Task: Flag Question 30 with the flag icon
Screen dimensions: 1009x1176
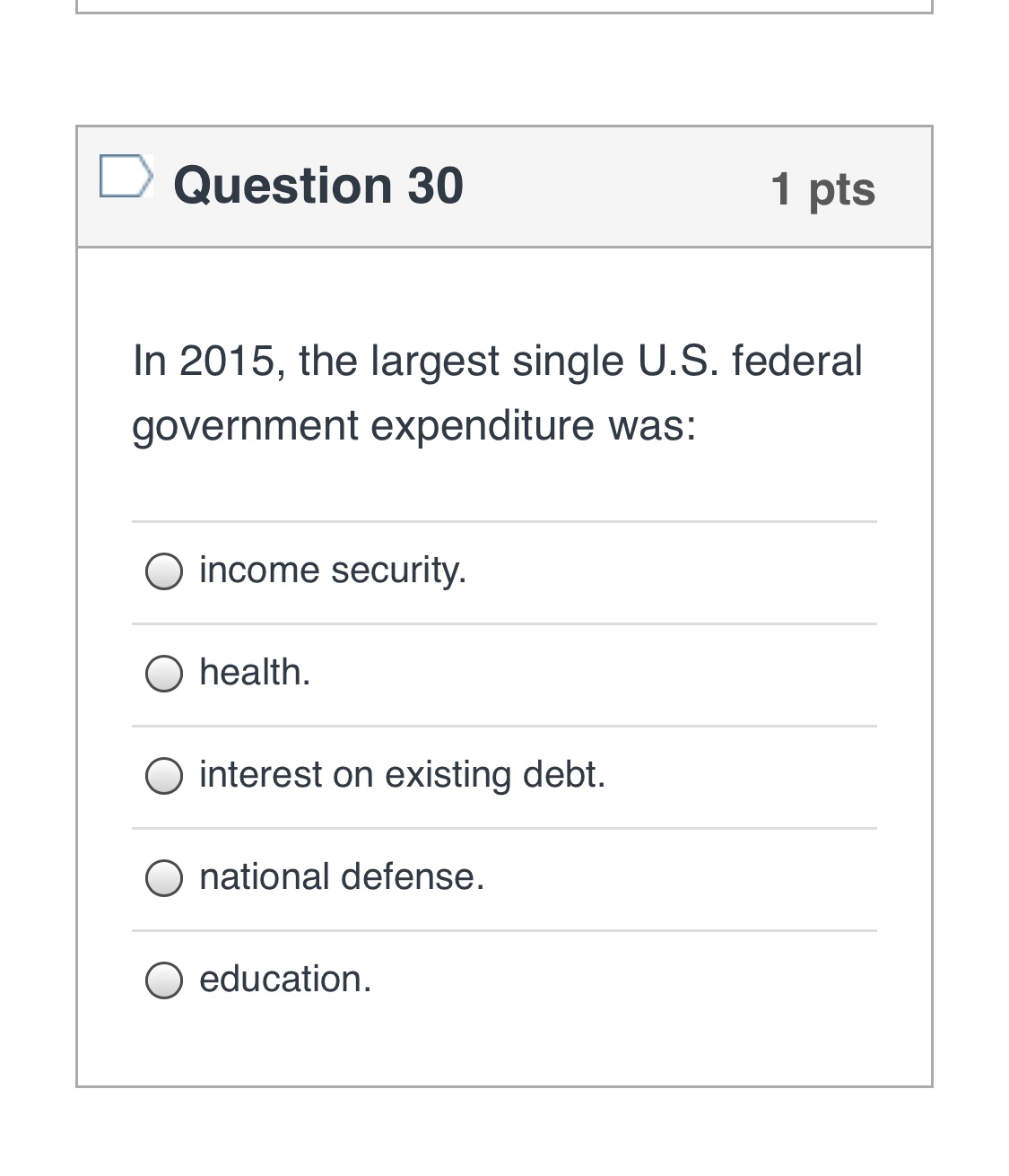Action: click(126, 176)
